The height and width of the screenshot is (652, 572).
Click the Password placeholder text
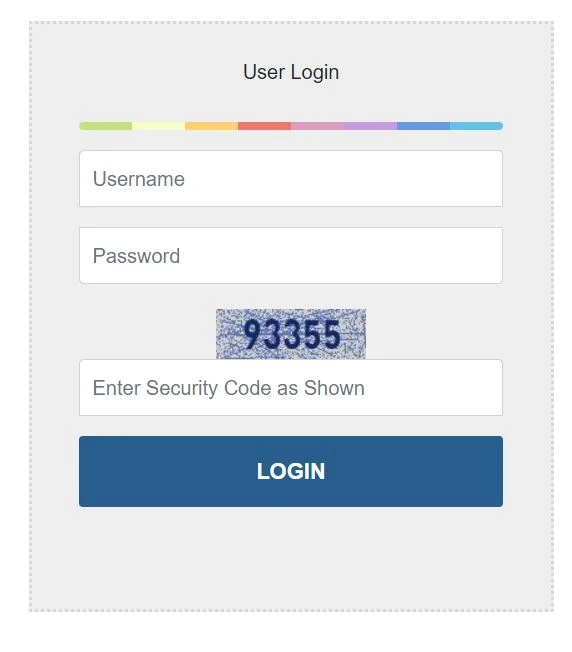point(136,256)
